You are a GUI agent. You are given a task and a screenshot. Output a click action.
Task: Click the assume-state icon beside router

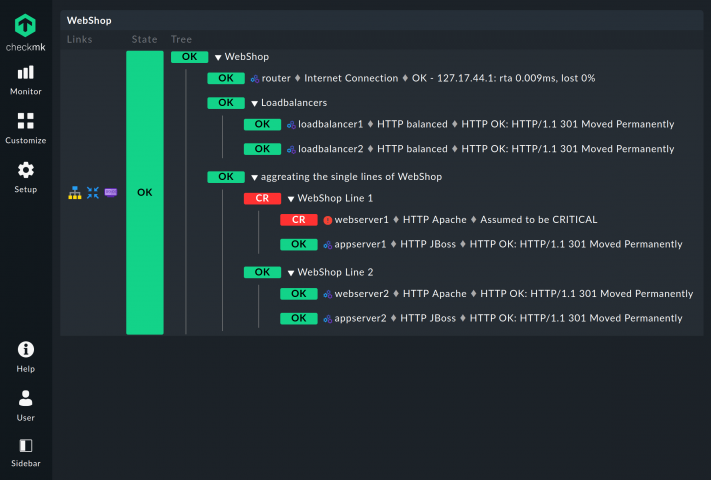(x=255, y=78)
